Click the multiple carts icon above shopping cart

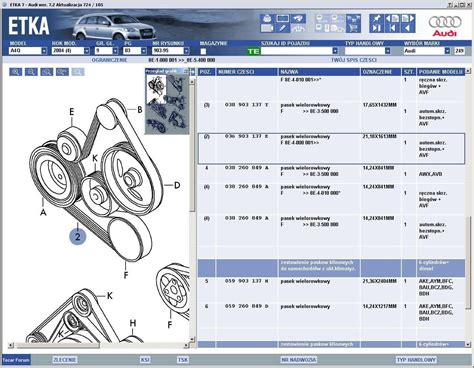tap(354, 18)
